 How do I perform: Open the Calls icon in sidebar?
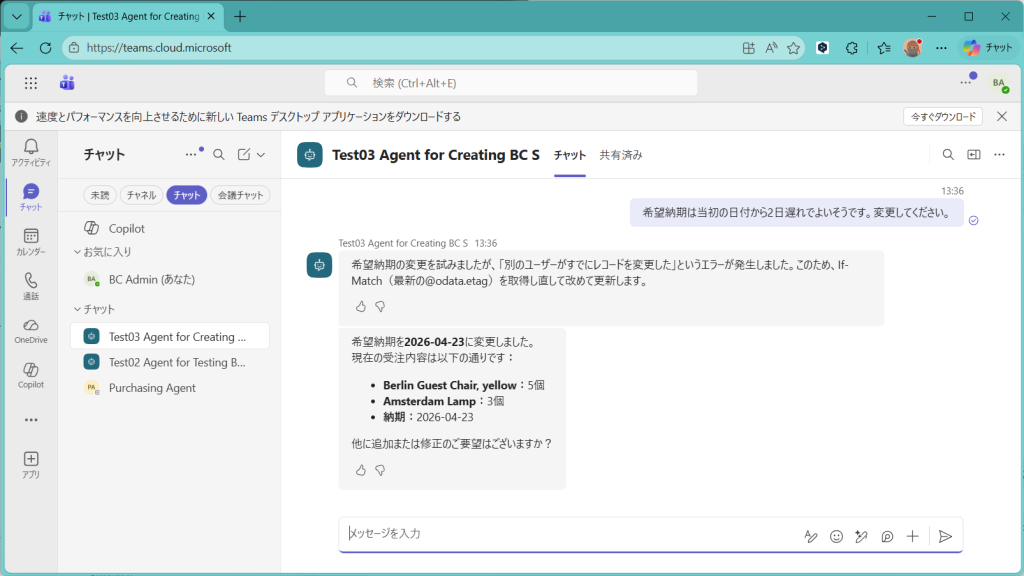30,285
